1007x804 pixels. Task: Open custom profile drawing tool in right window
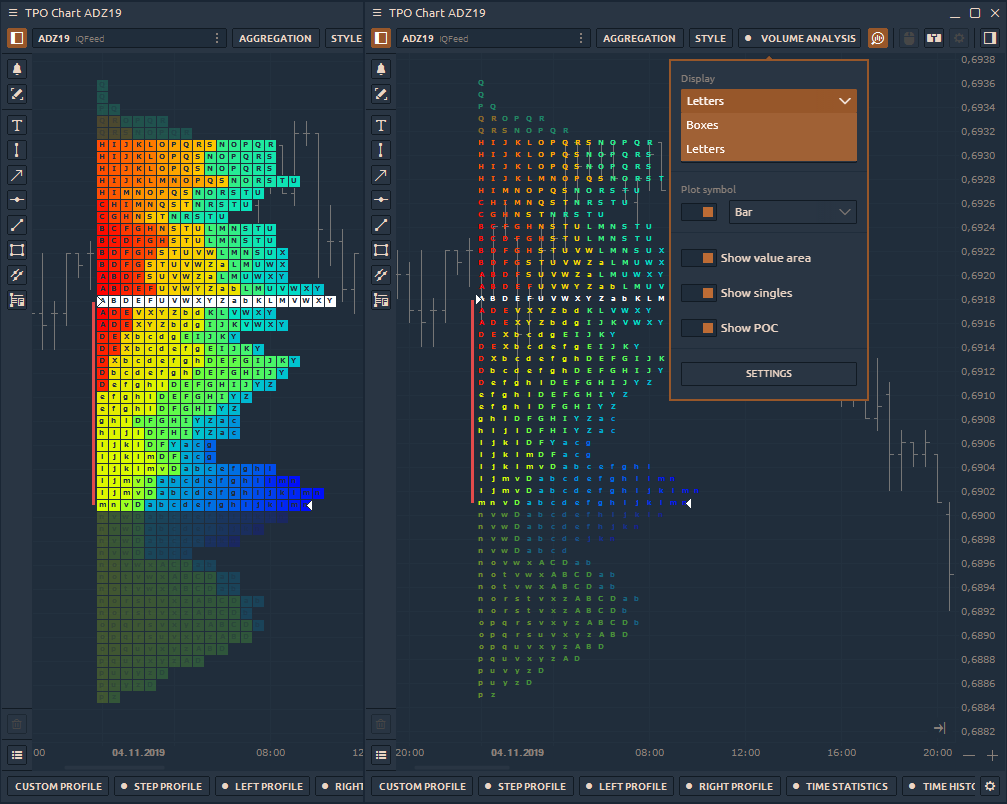[x=381, y=300]
